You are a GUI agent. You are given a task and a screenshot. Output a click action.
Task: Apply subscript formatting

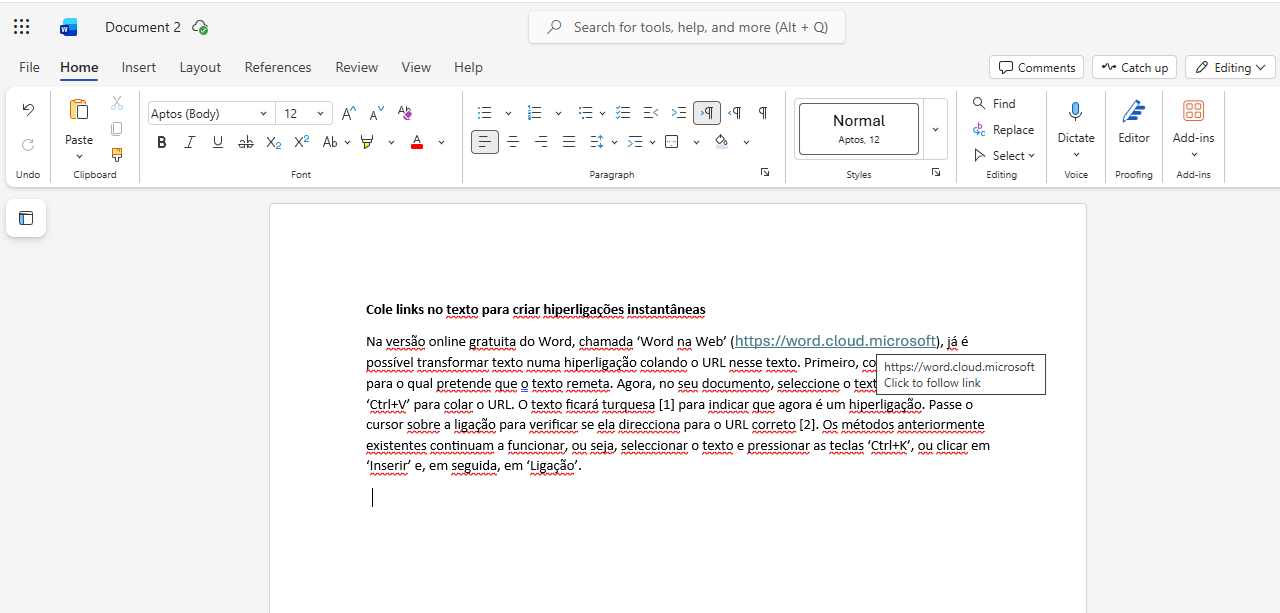click(273, 142)
